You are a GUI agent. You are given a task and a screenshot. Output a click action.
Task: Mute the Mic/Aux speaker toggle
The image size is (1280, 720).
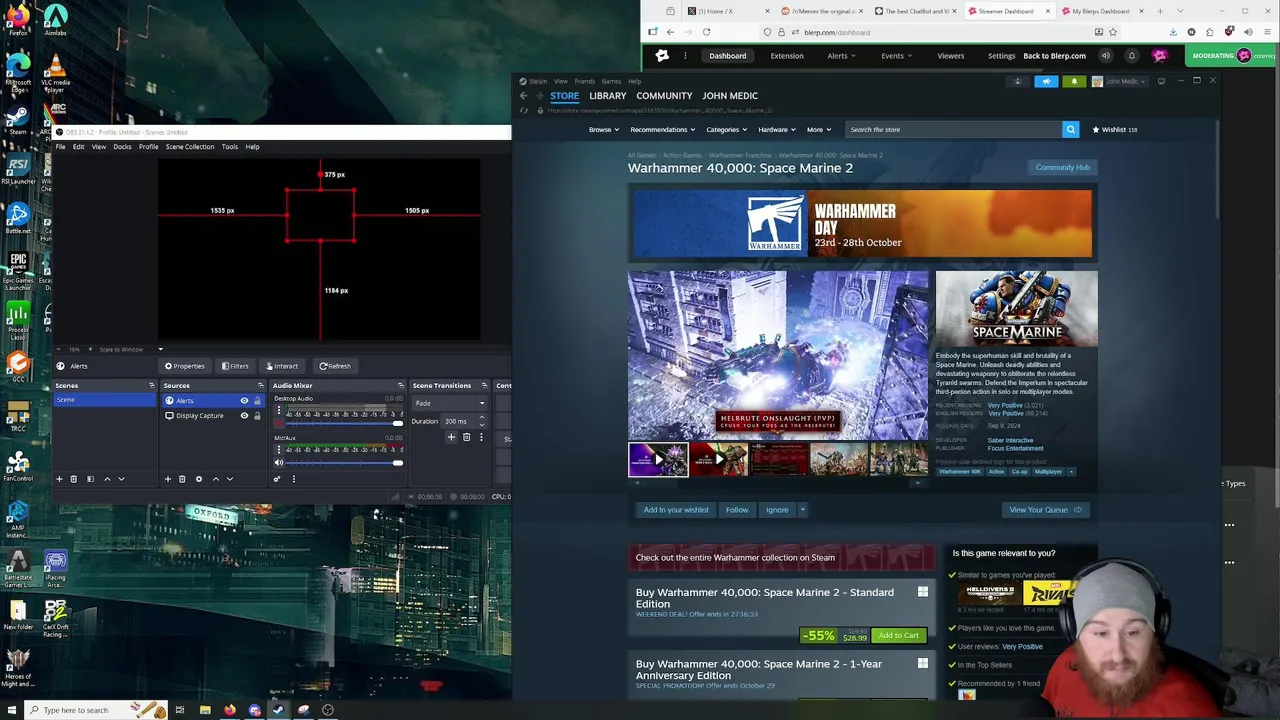point(279,463)
